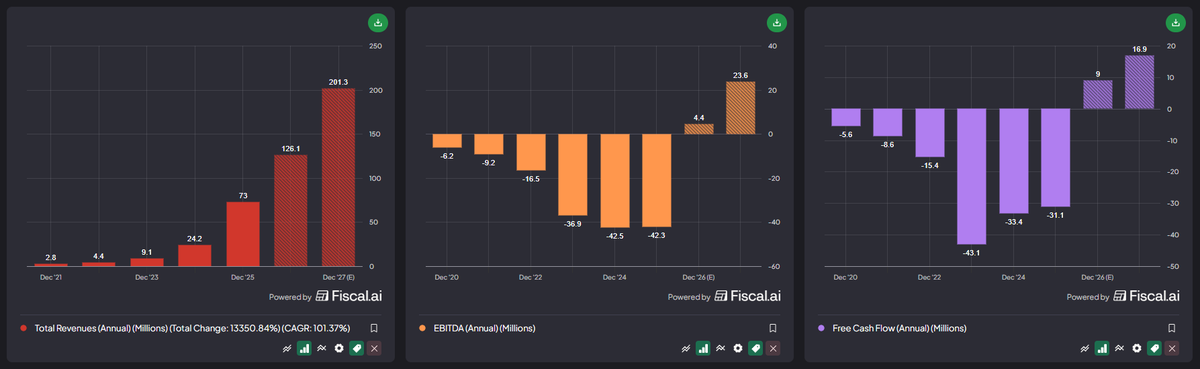Click the Dec '25 revenue axis label
Viewport: 1200px width, 369px height.
click(243, 276)
